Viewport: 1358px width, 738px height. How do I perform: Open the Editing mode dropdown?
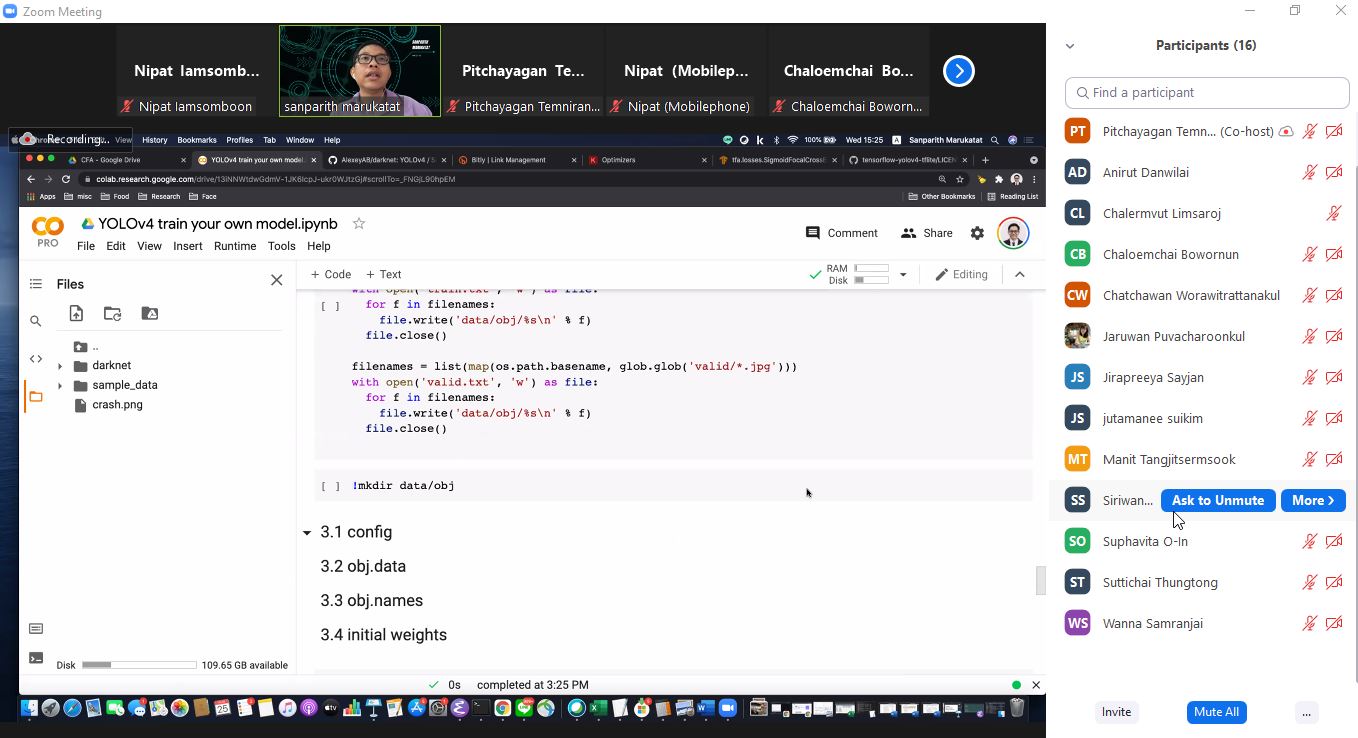961,274
